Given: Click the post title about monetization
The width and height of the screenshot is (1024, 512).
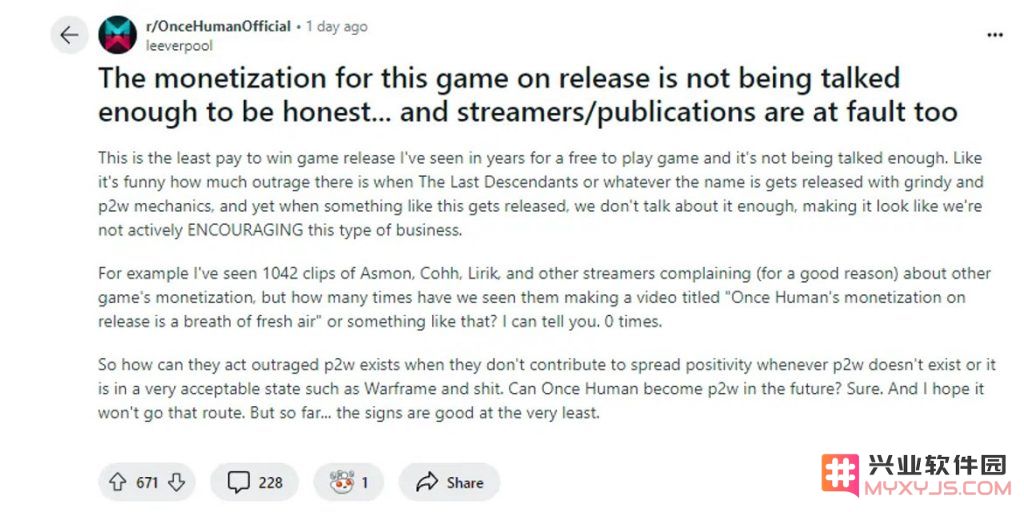Looking at the screenshot, I should (528, 95).
